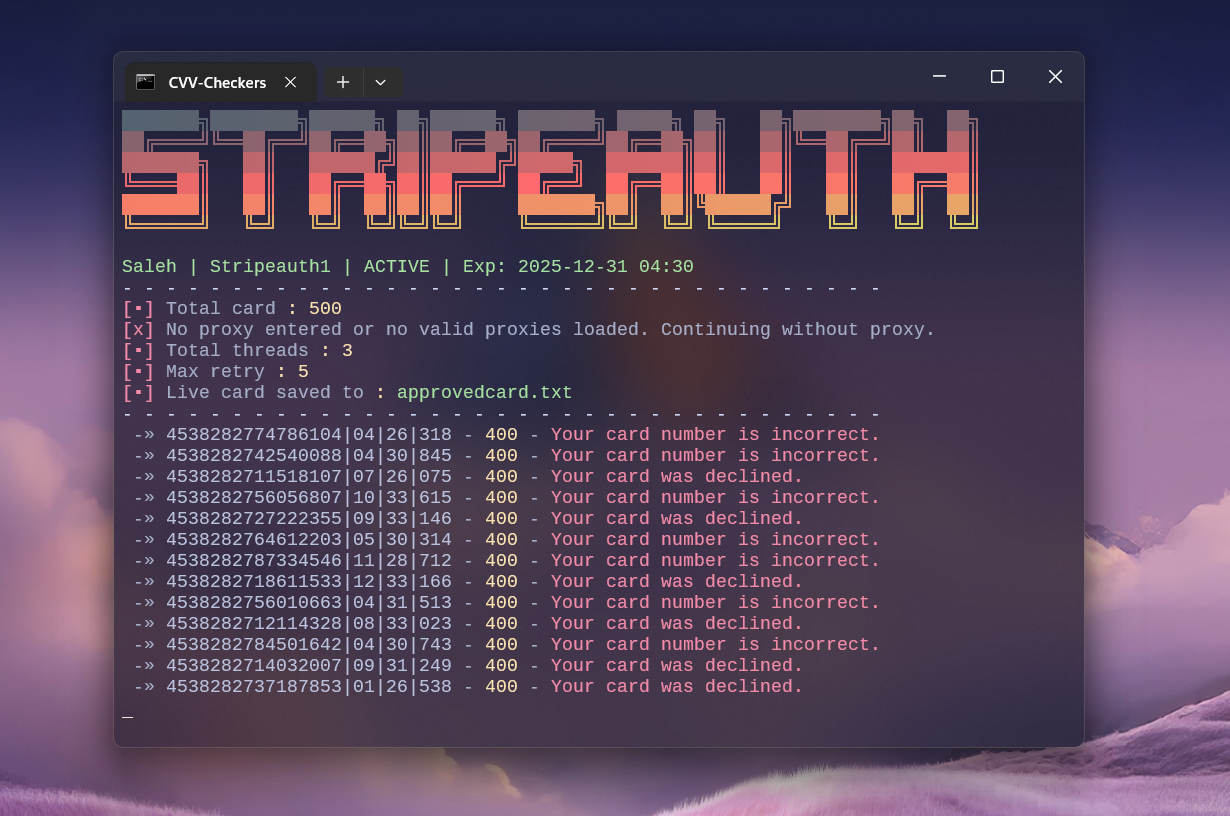Minimize the terminal window
The width and height of the screenshot is (1230, 816).
939,76
